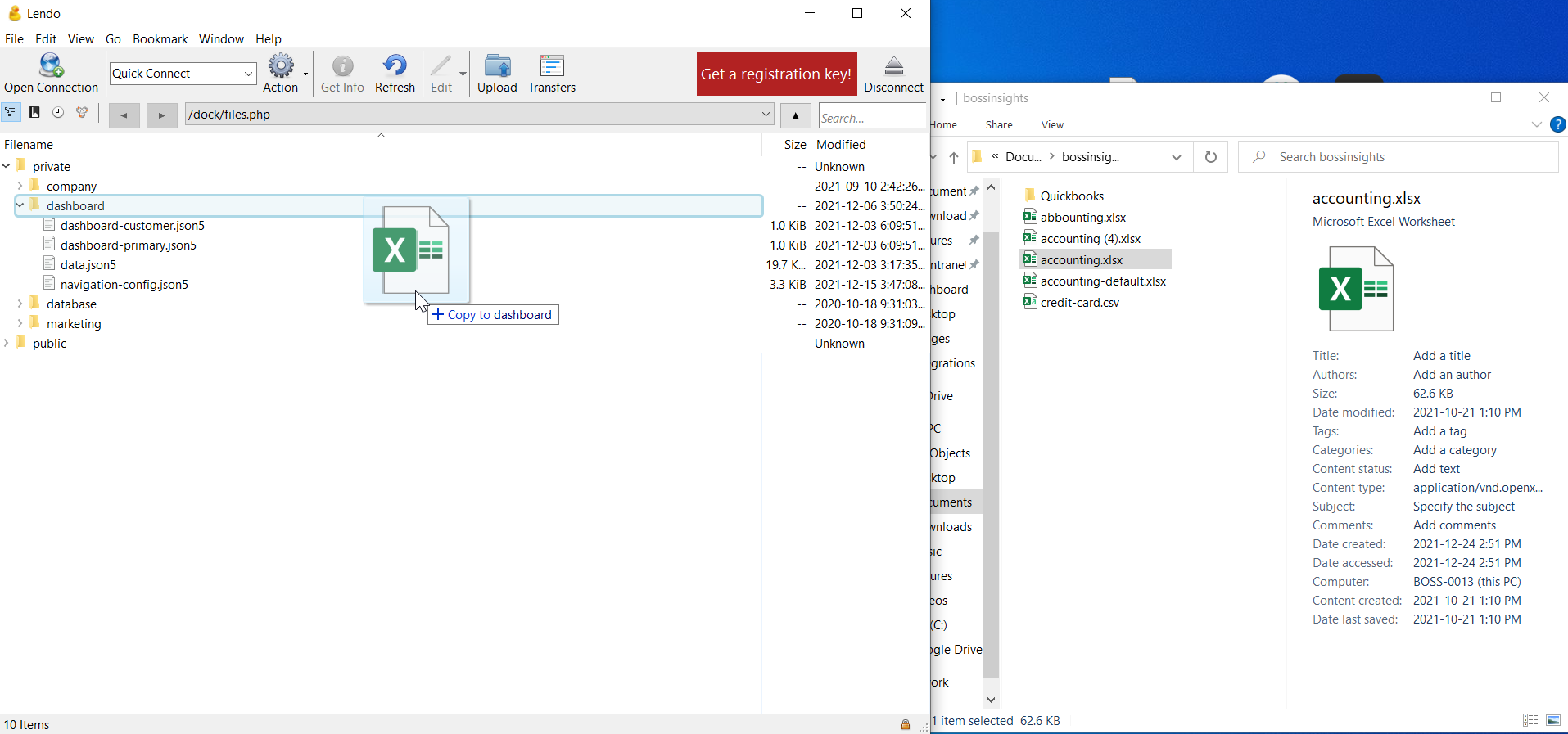Switch Explorer to details view icon
The image size is (1568, 734).
click(x=1530, y=720)
